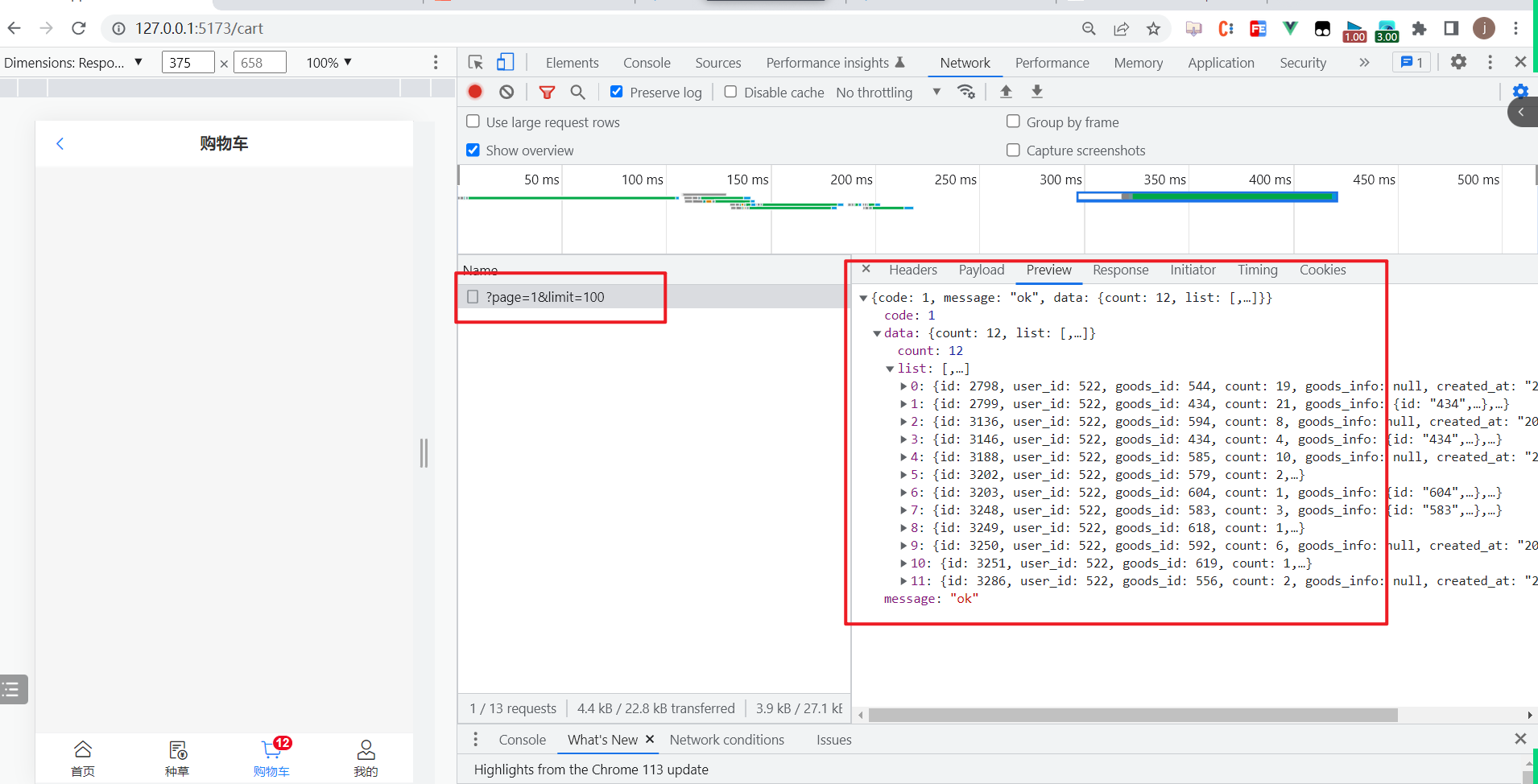
Task: Open Dimensions Responsive dropdown
Action: (73, 62)
